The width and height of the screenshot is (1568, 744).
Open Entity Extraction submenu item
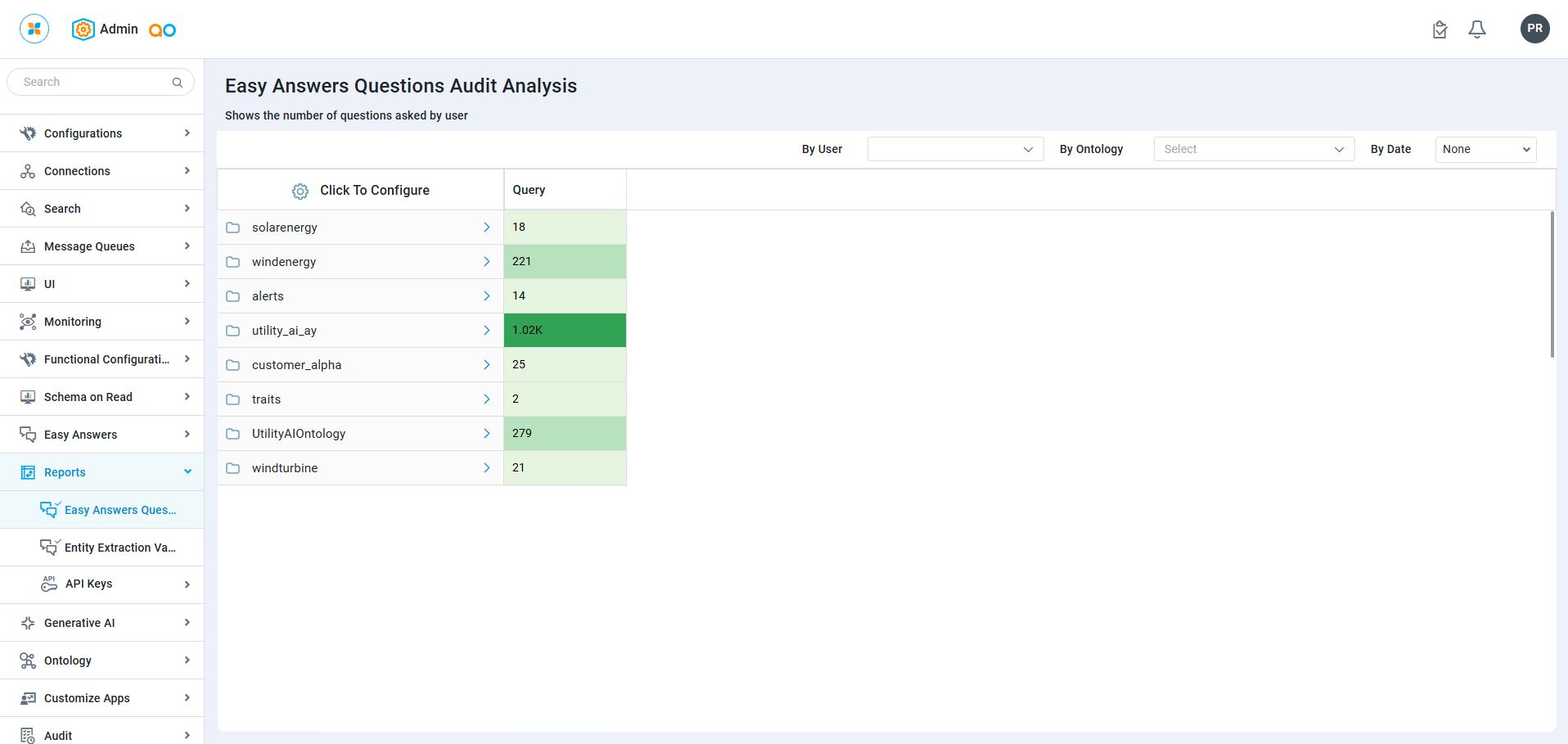click(x=119, y=548)
